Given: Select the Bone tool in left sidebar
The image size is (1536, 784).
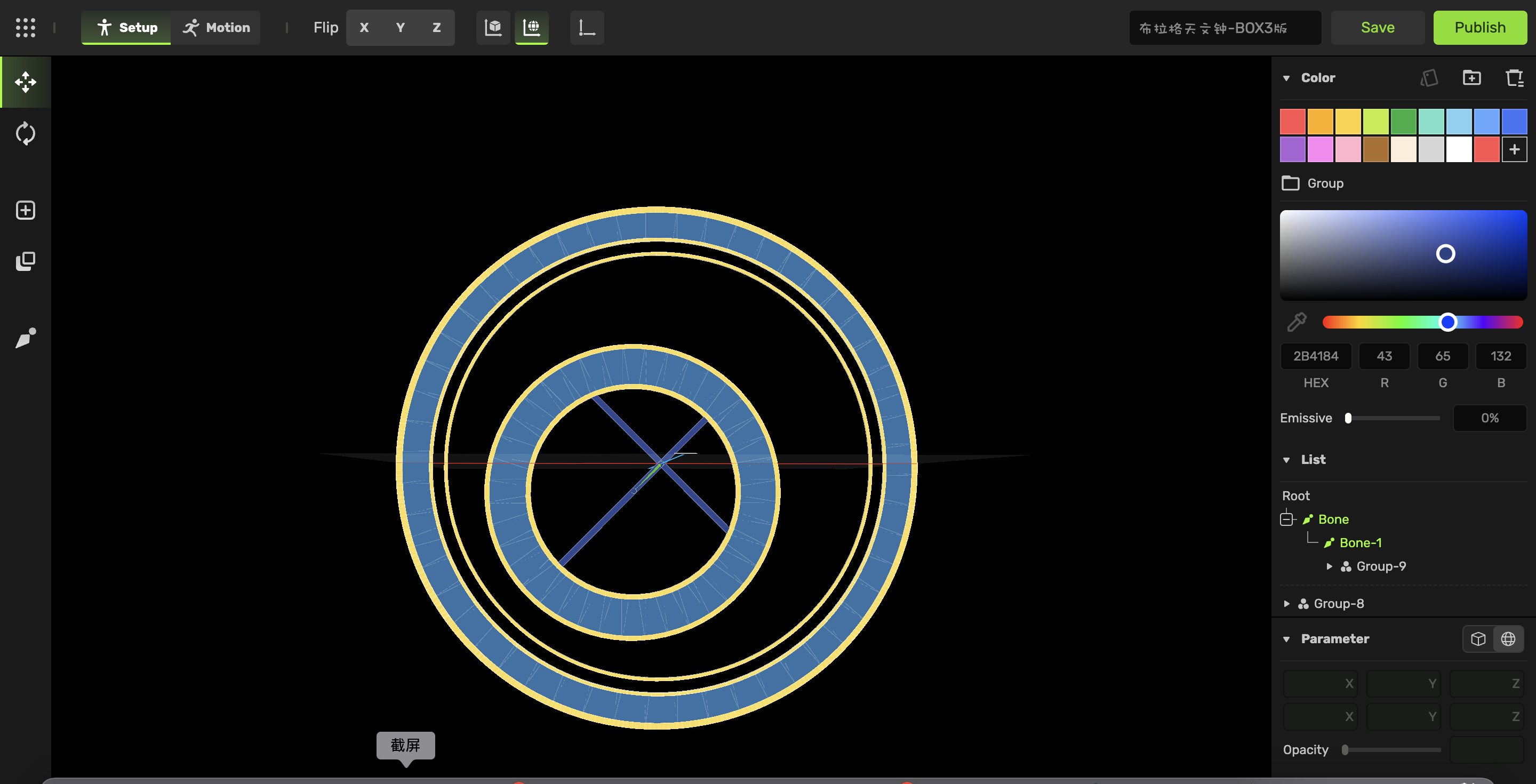Looking at the screenshot, I should (26, 338).
